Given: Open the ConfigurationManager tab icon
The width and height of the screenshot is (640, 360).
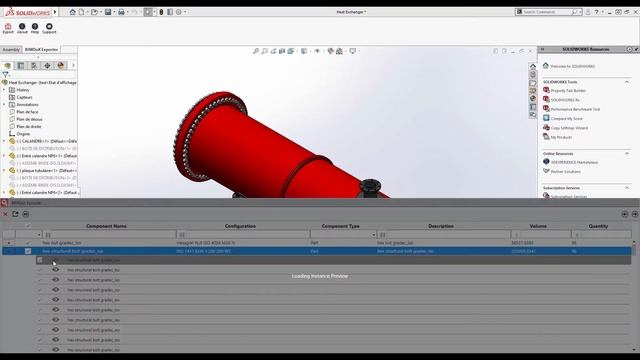Looking at the screenshot, I should click(34, 65).
